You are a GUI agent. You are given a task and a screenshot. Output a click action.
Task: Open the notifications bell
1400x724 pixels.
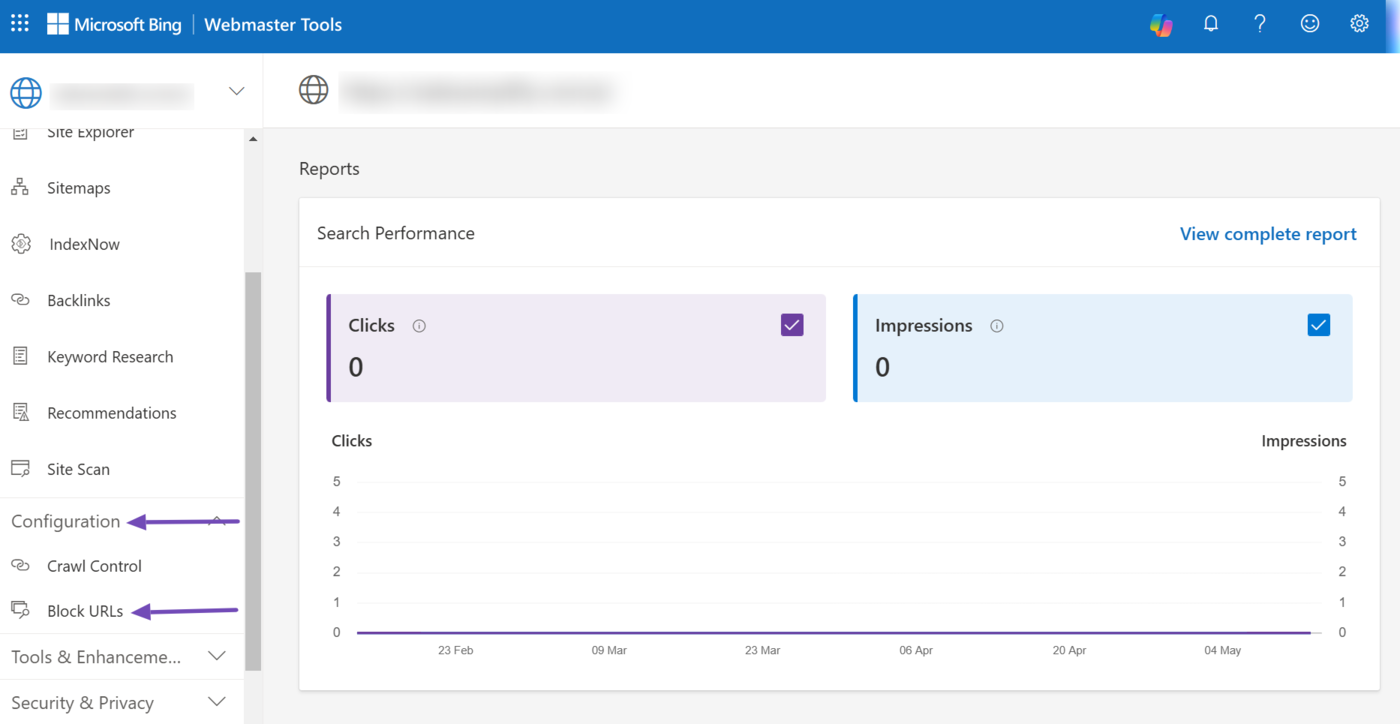(x=1210, y=24)
